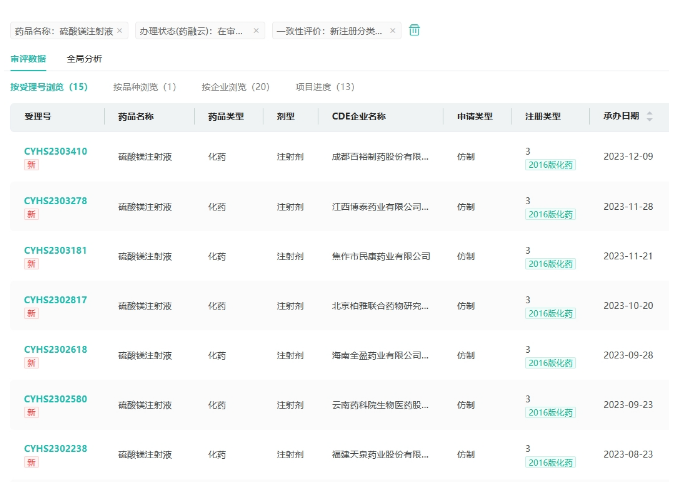Remove the 办理状态 filter tag
Viewport: 682px width, 482px height.
point(256,31)
